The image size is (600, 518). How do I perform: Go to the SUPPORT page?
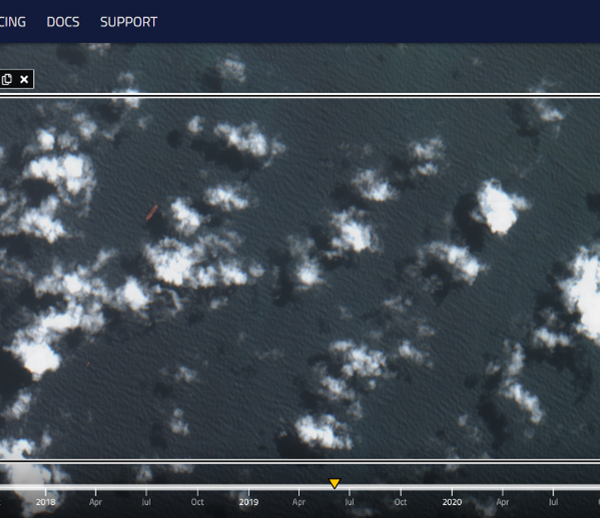tap(128, 22)
